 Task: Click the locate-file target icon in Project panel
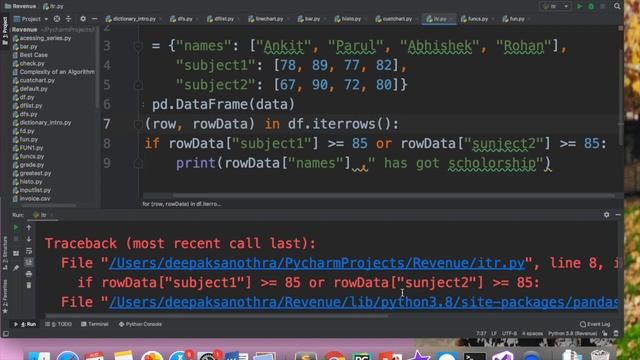57,19
